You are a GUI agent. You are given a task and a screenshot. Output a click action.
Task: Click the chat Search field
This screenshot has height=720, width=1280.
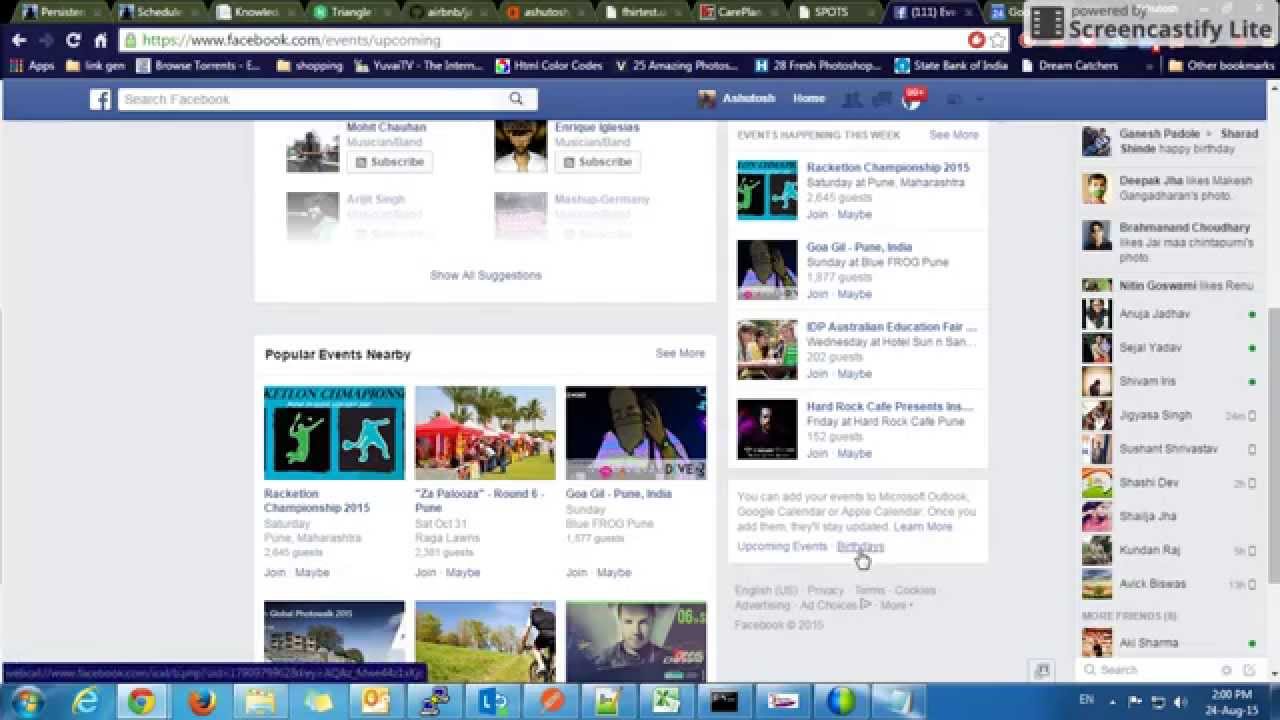point(1152,670)
